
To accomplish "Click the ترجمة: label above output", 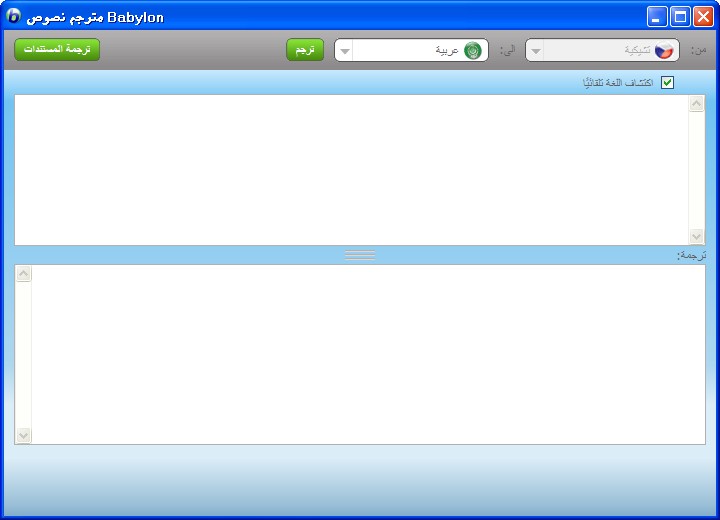I will [692, 255].
